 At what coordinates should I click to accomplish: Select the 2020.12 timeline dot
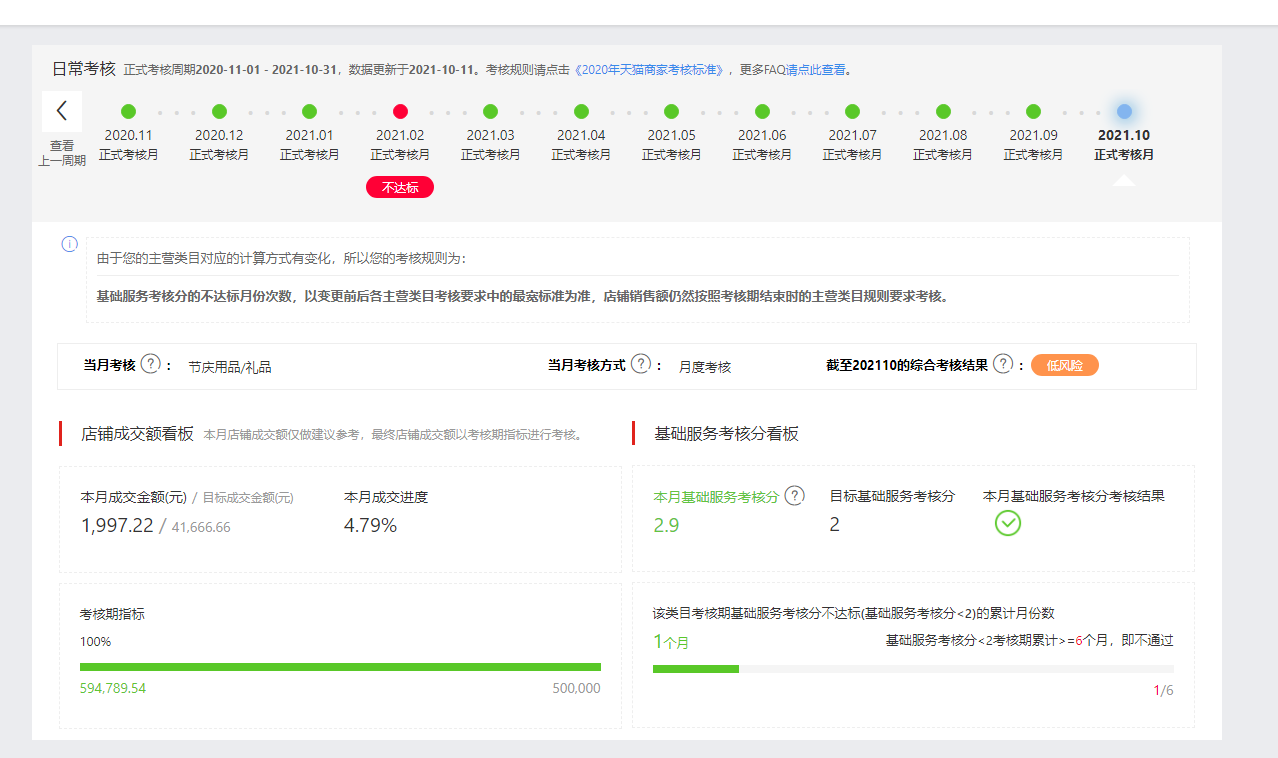[219, 111]
